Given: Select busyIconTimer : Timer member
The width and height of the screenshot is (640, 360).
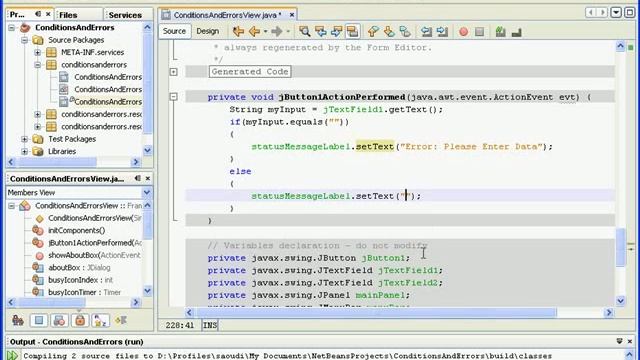Looking at the screenshot, I should pos(84,292).
